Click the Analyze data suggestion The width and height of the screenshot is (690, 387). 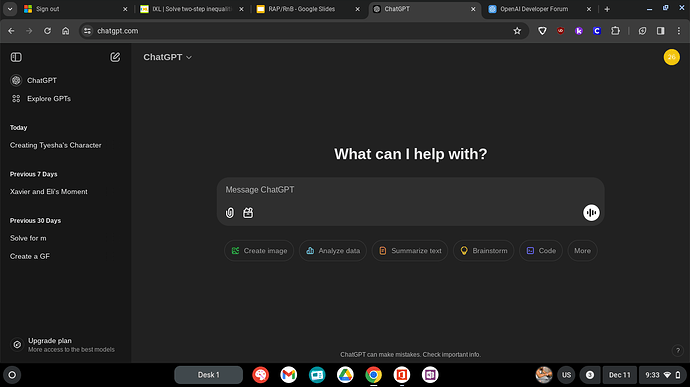pyautogui.click(x=333, y=251)
